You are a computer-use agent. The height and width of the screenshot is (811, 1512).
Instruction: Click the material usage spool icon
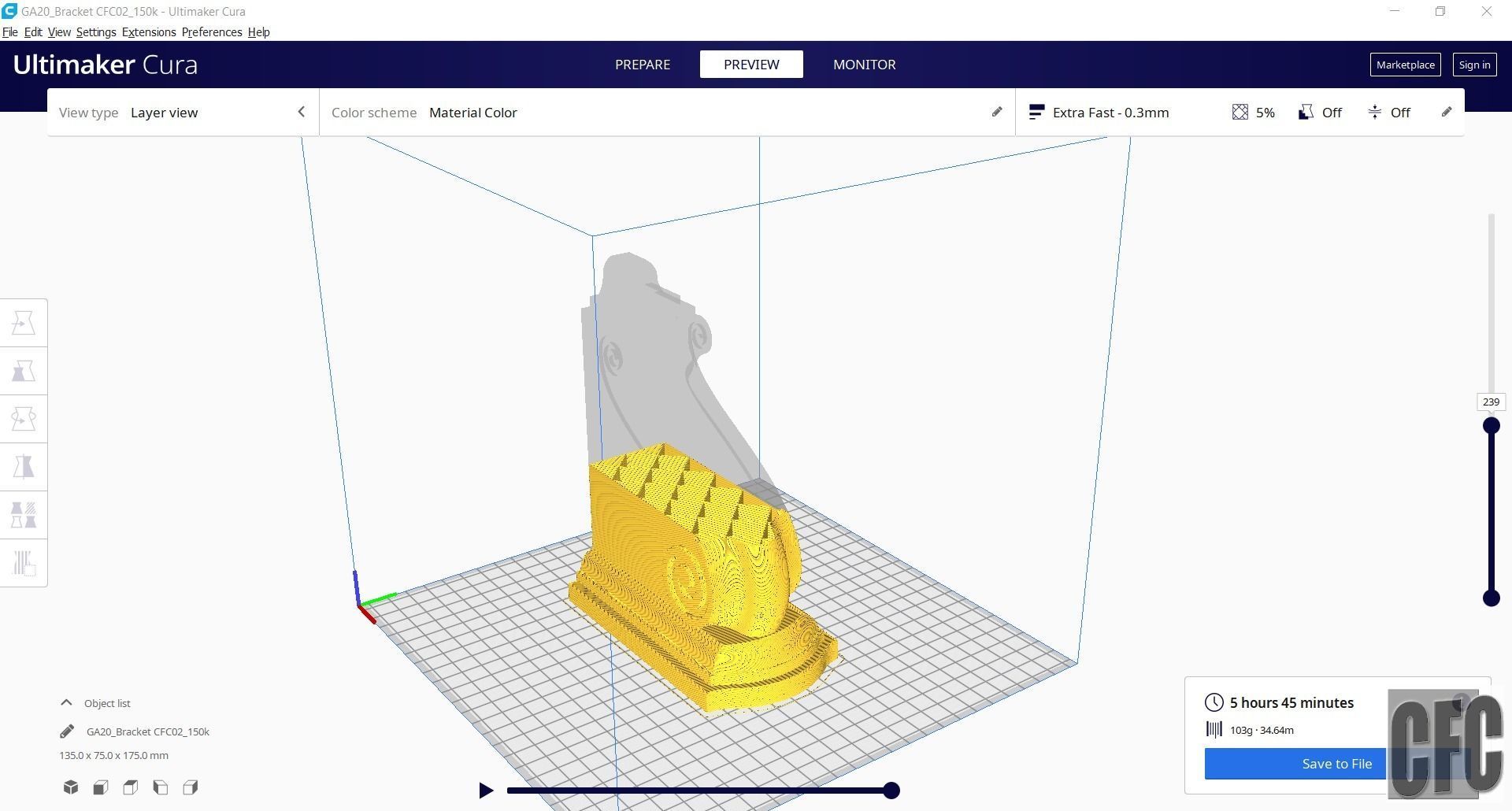coord(1214,730)
